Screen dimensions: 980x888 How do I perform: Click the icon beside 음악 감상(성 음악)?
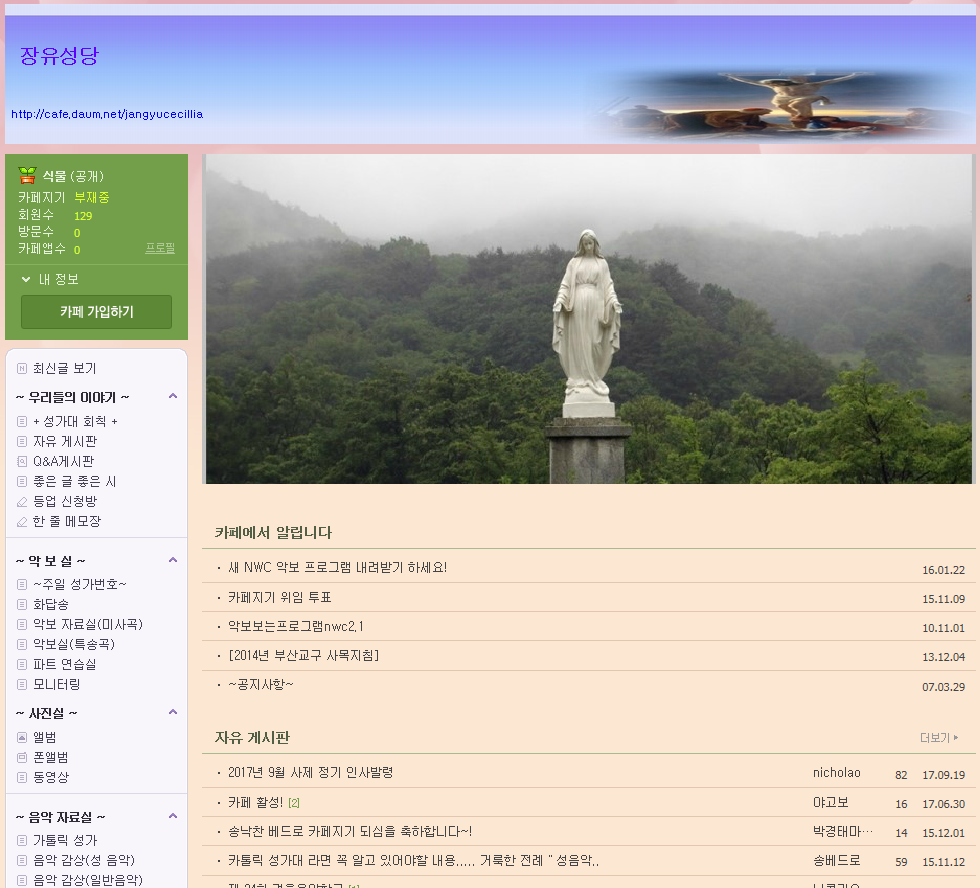point(22,861)
